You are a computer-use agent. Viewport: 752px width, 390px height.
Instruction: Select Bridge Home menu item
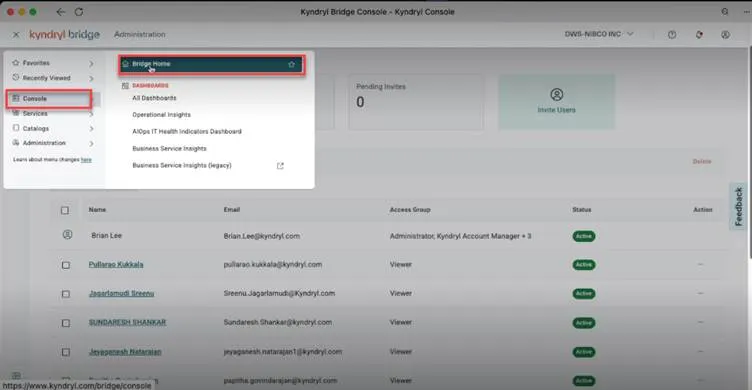212,64
